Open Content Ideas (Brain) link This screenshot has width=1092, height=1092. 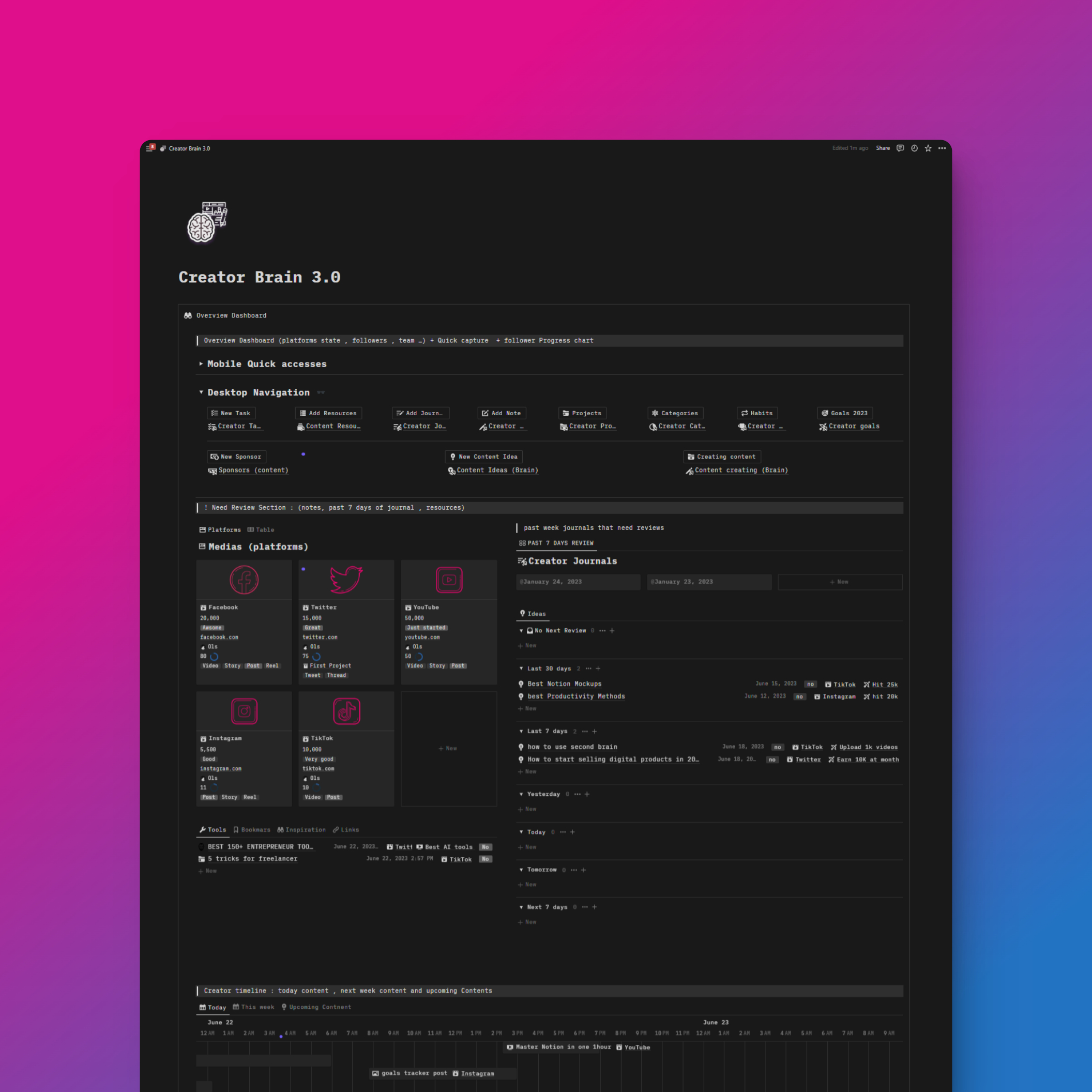point(492,471)
